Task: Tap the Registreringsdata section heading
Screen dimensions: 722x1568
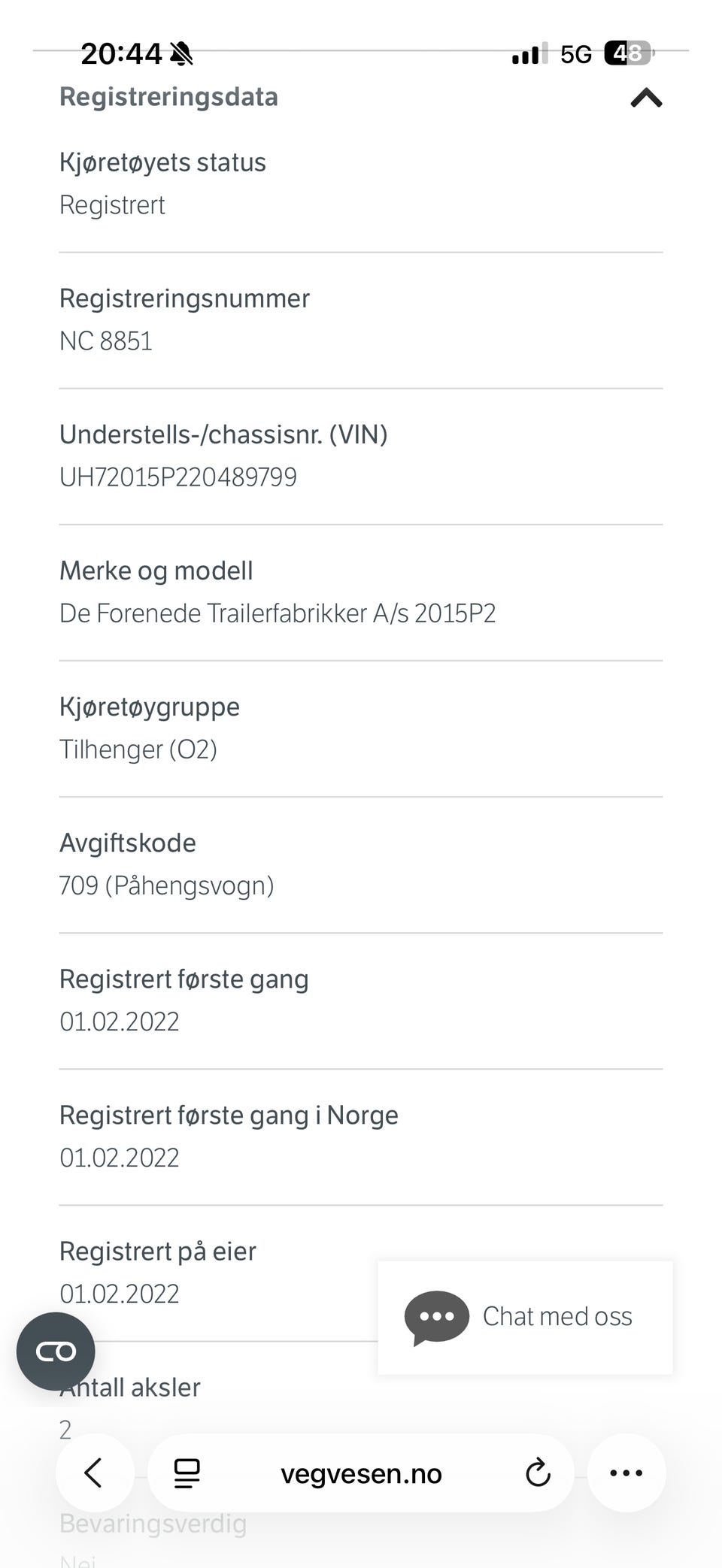Action: coord(168,97)
